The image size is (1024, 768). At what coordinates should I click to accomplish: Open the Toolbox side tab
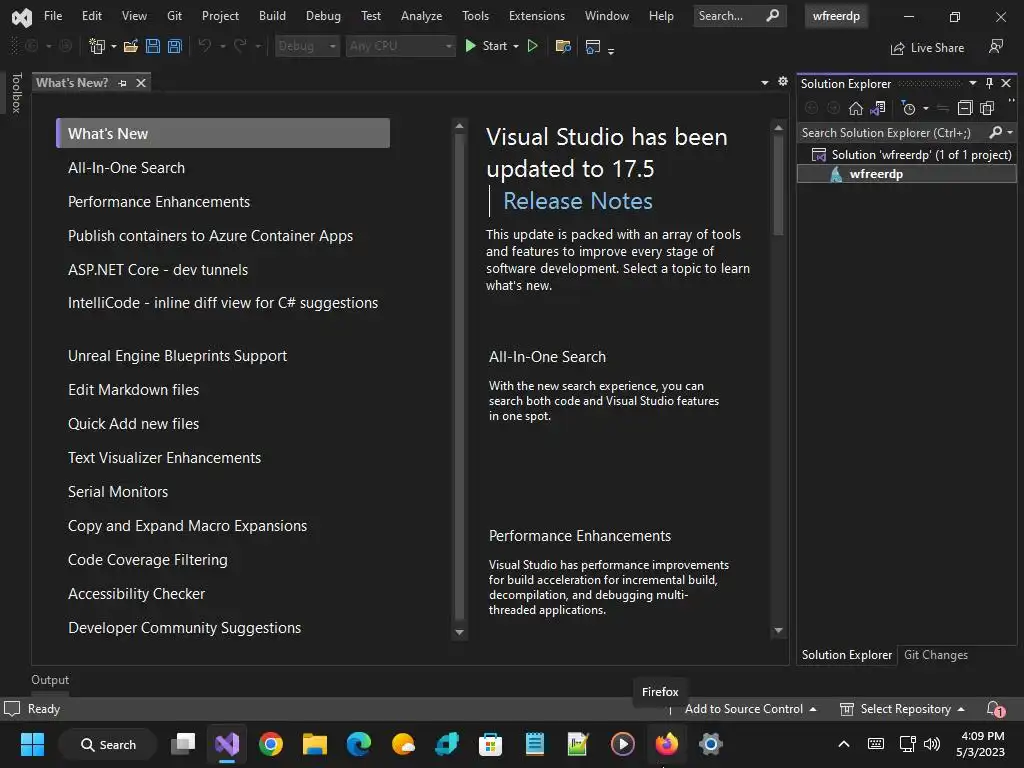(x=16, y=93)
